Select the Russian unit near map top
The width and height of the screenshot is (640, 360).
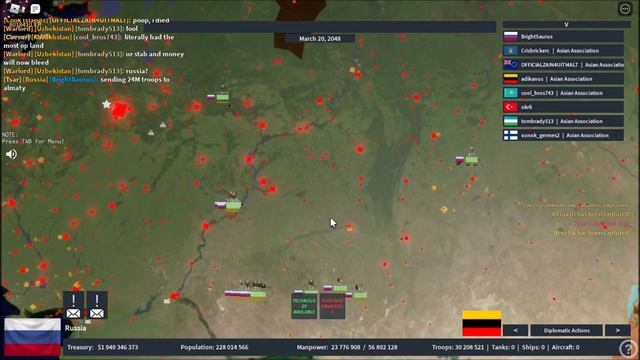click(218, 97)
